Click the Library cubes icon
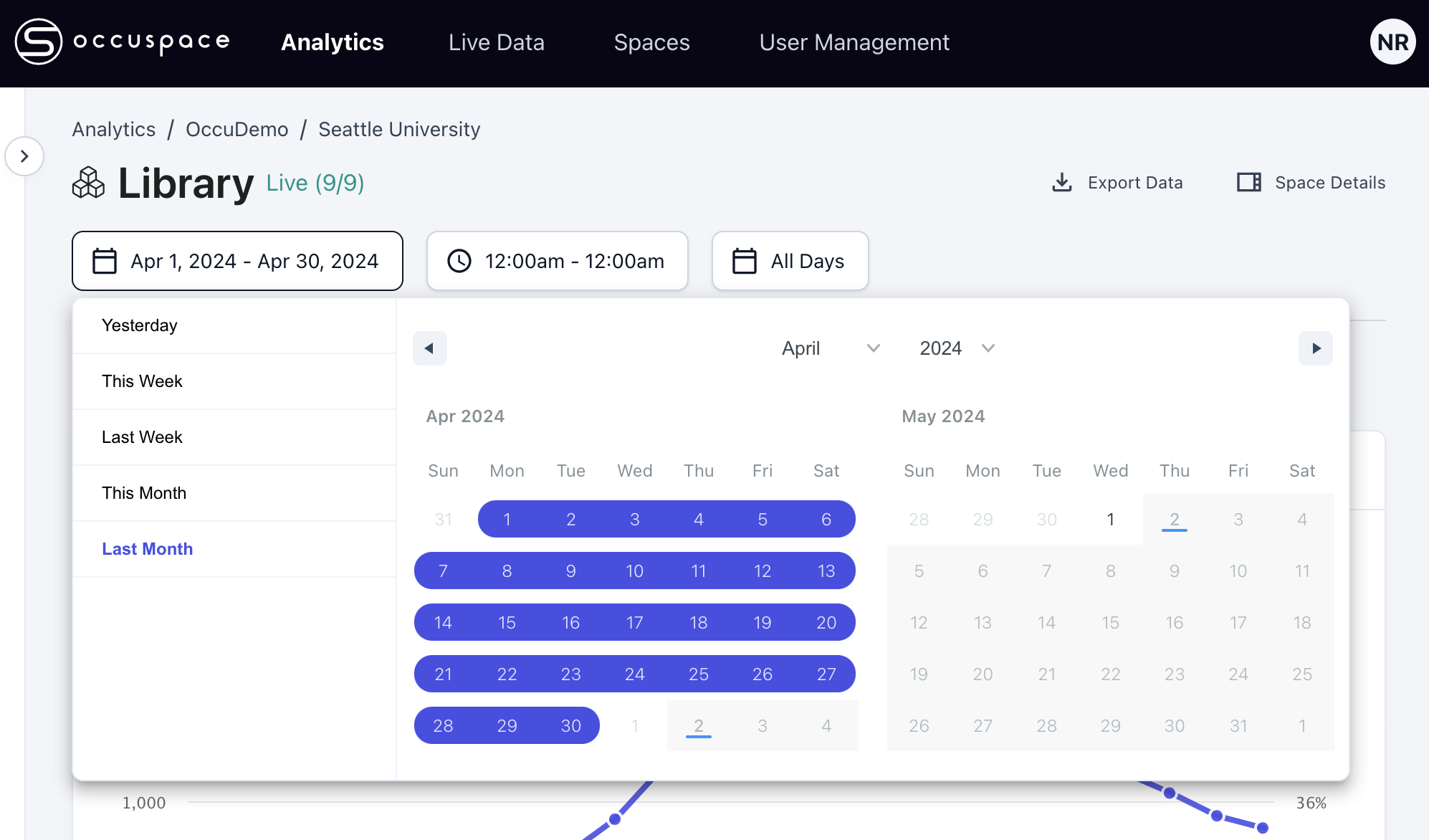Image resolution: width=1429 pixels, height=840 pixels. [89, 183]
